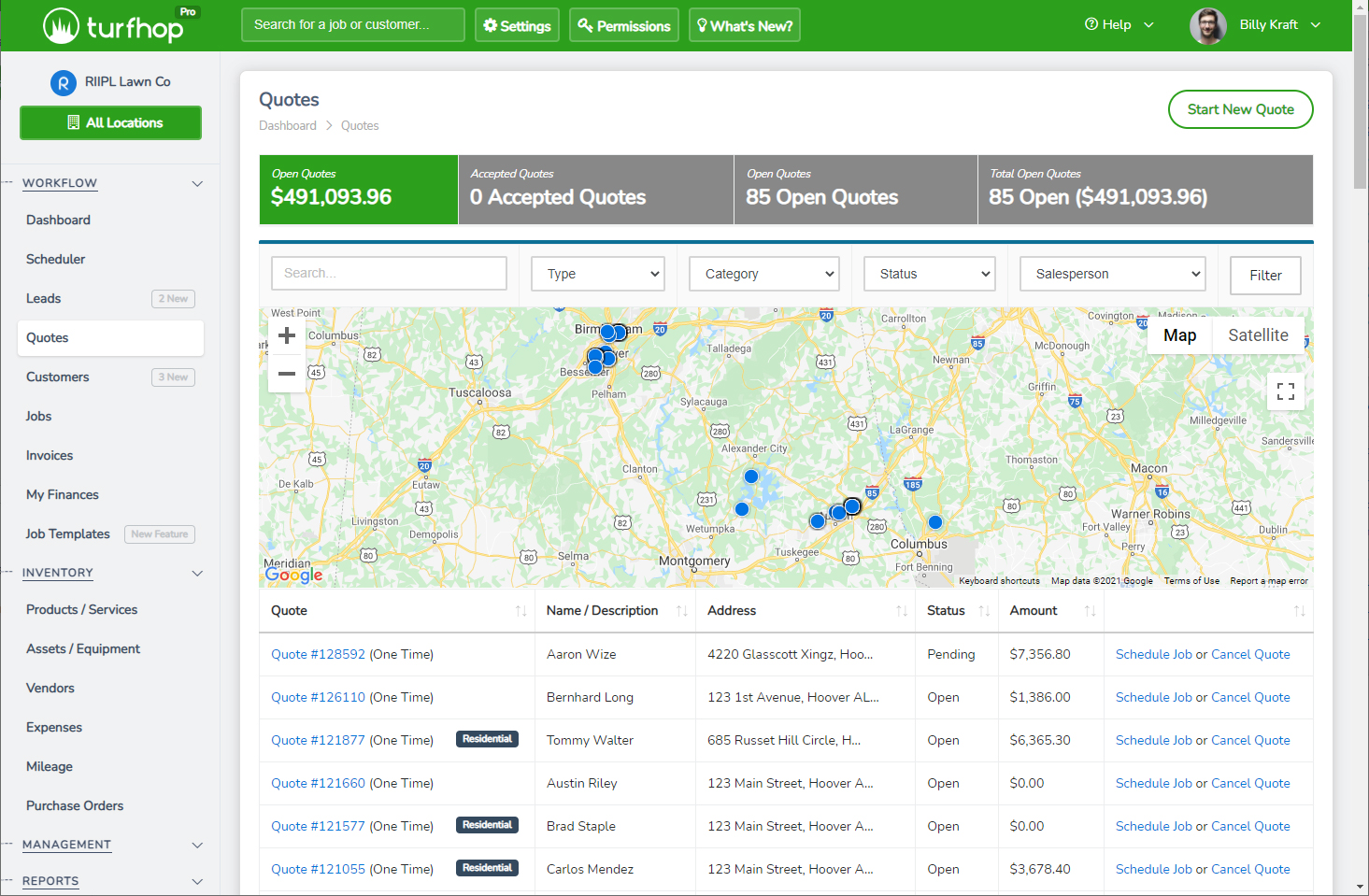This screenshot has height=896, width=1369.
Task: Click the quotes Search input box
Action: click(x=389, y=274)
